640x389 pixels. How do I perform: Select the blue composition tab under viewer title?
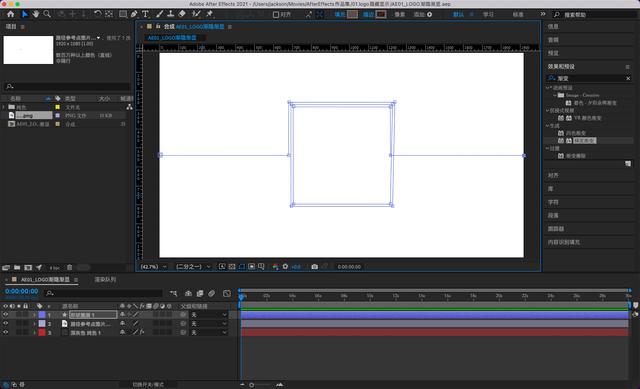(x=172, y=38)
